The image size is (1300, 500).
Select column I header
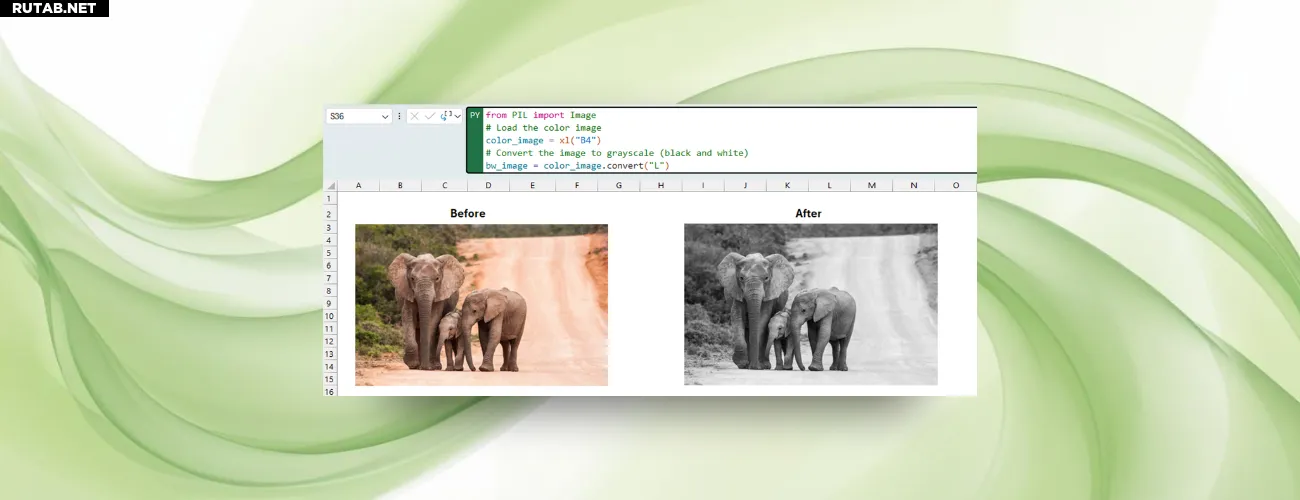click(703, 186)
